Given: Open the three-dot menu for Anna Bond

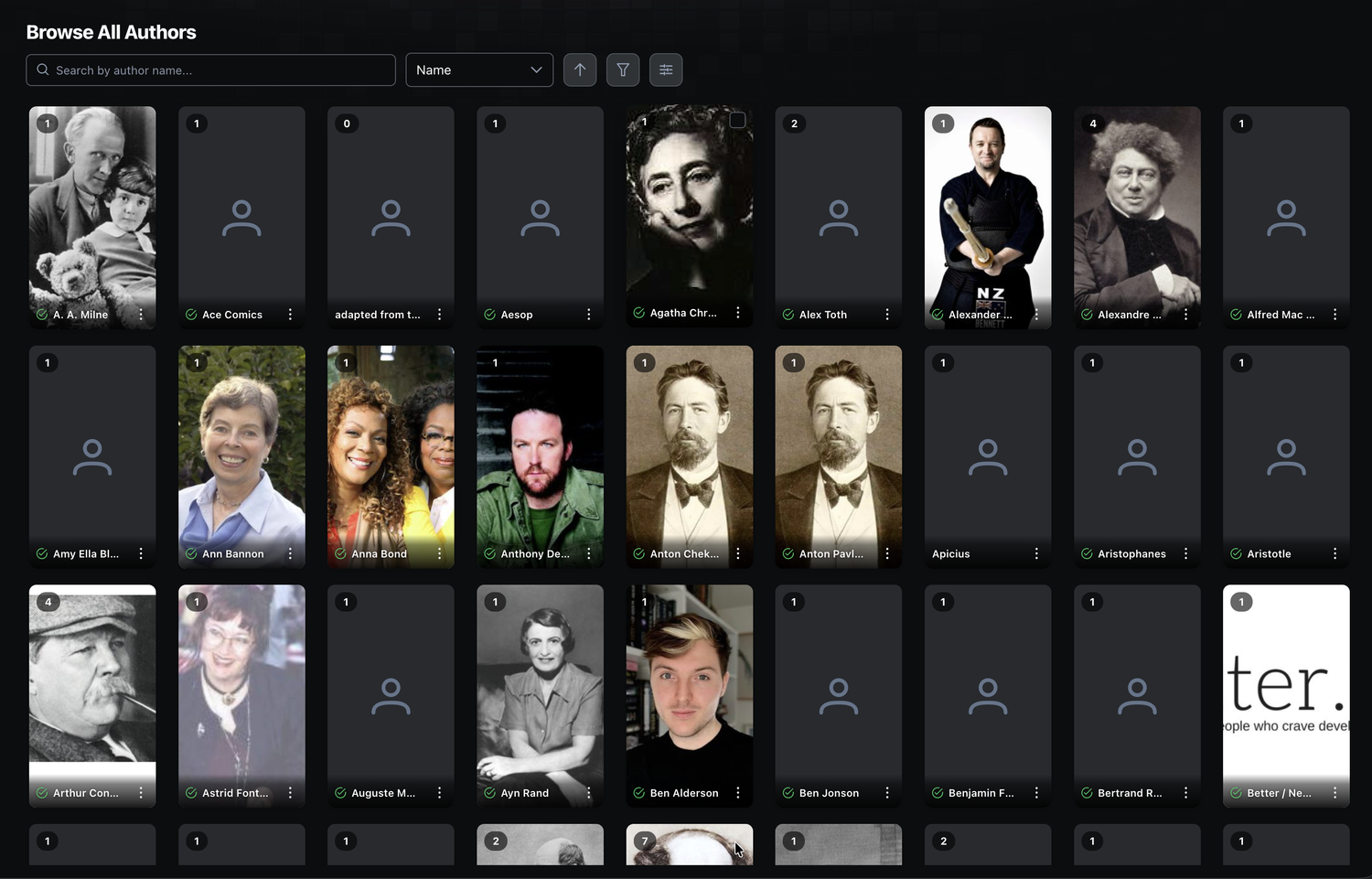Looking at the screenshot, I should [x=439, y=554].
